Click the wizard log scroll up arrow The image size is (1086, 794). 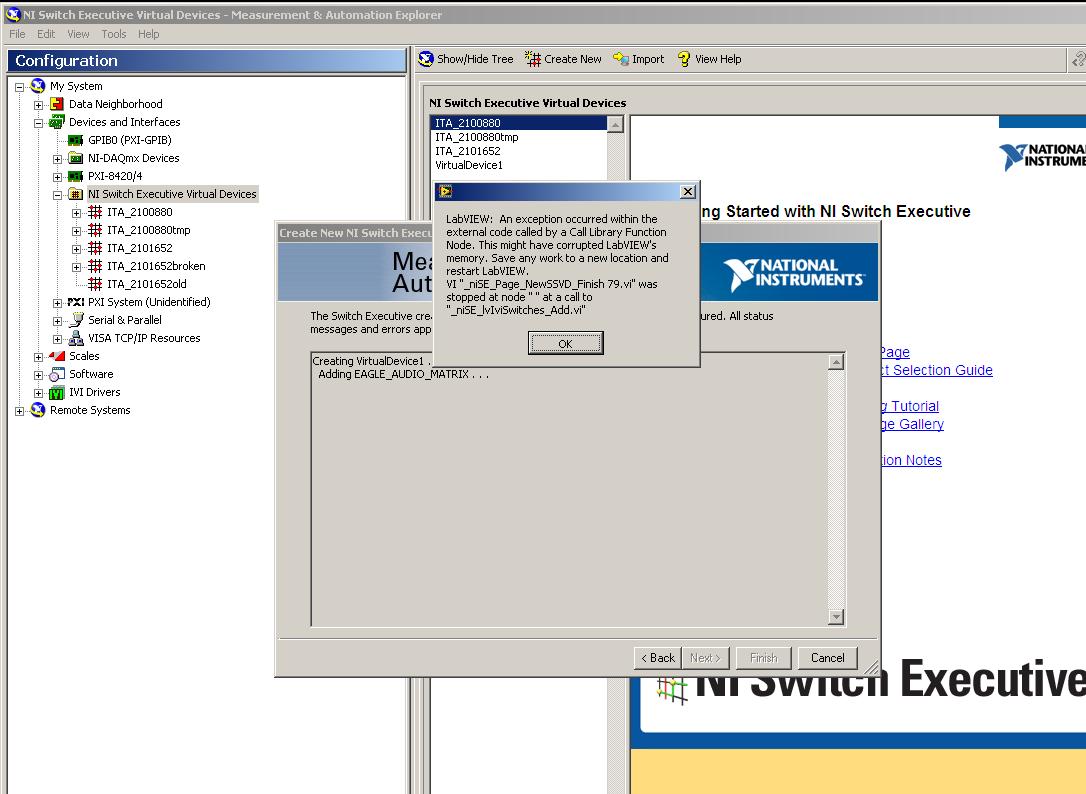point(836,362)
